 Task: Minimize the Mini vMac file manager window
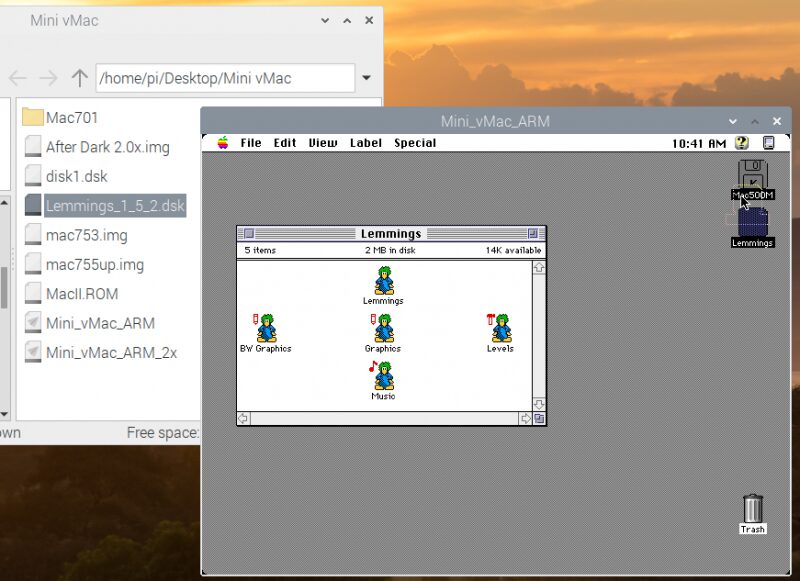325,20
